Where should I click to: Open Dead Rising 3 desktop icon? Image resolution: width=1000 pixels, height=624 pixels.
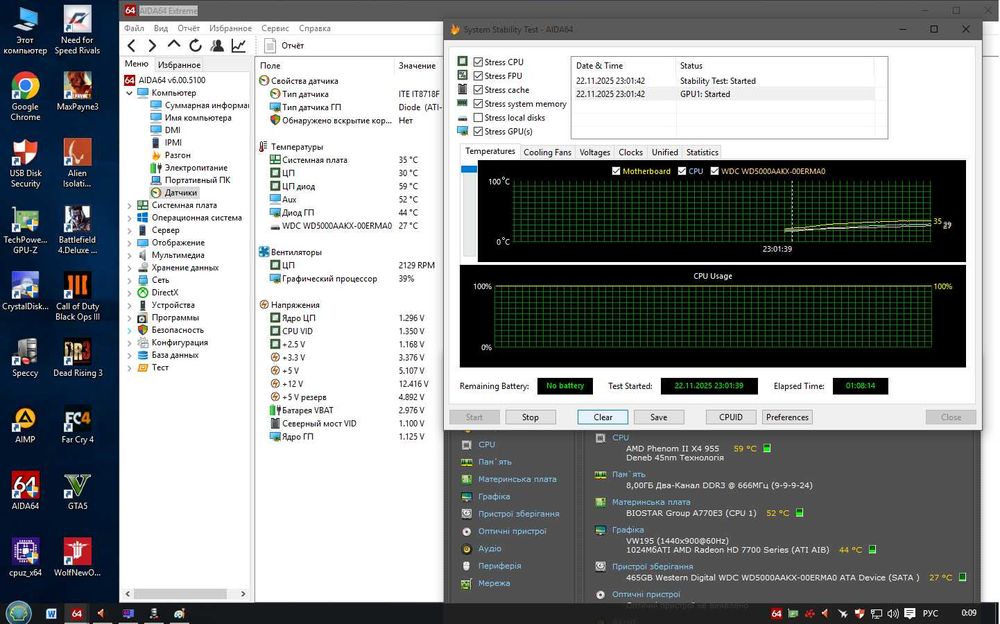click(77, 357)
